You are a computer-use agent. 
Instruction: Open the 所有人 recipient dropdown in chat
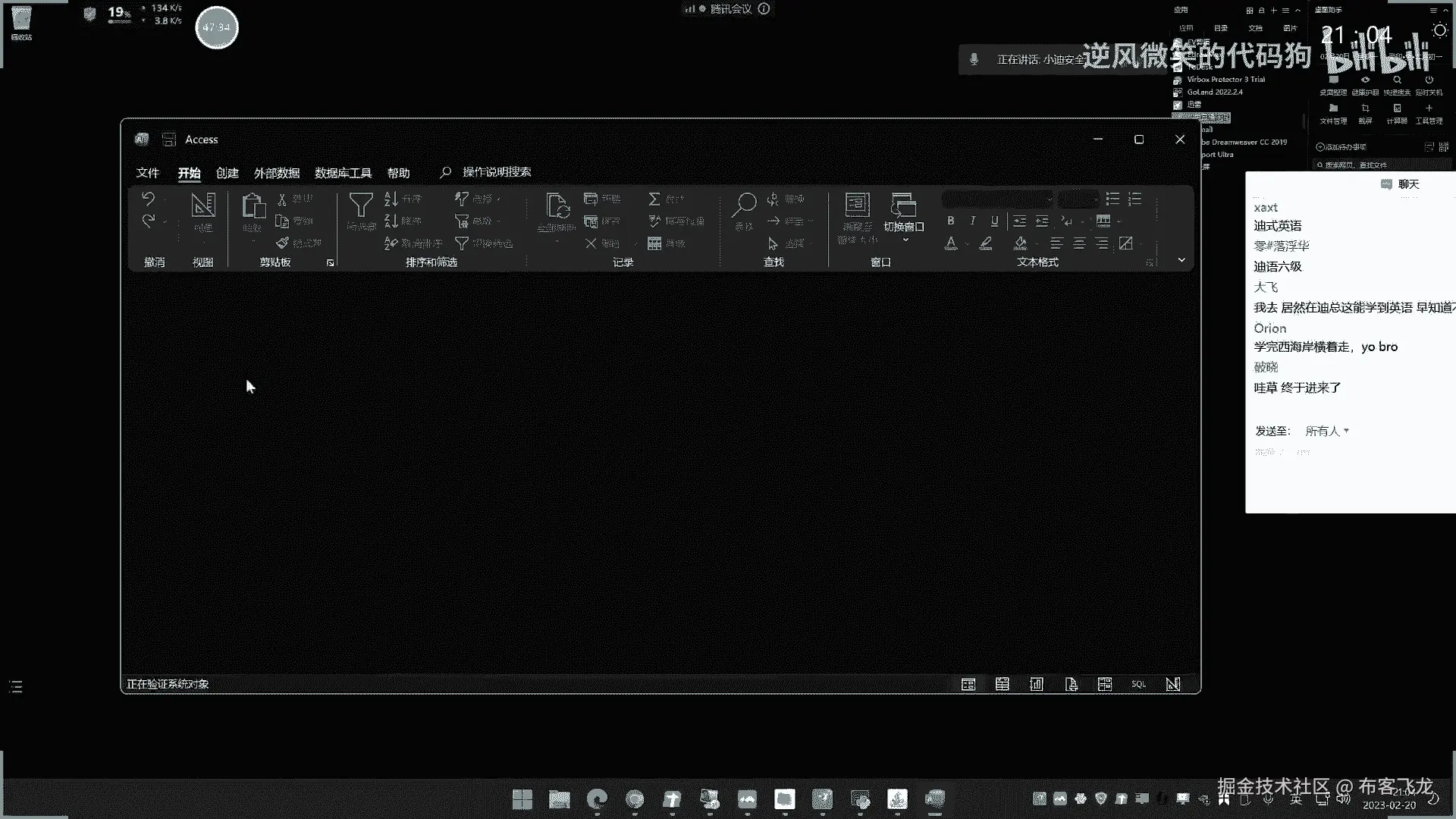click(1327, 431)
